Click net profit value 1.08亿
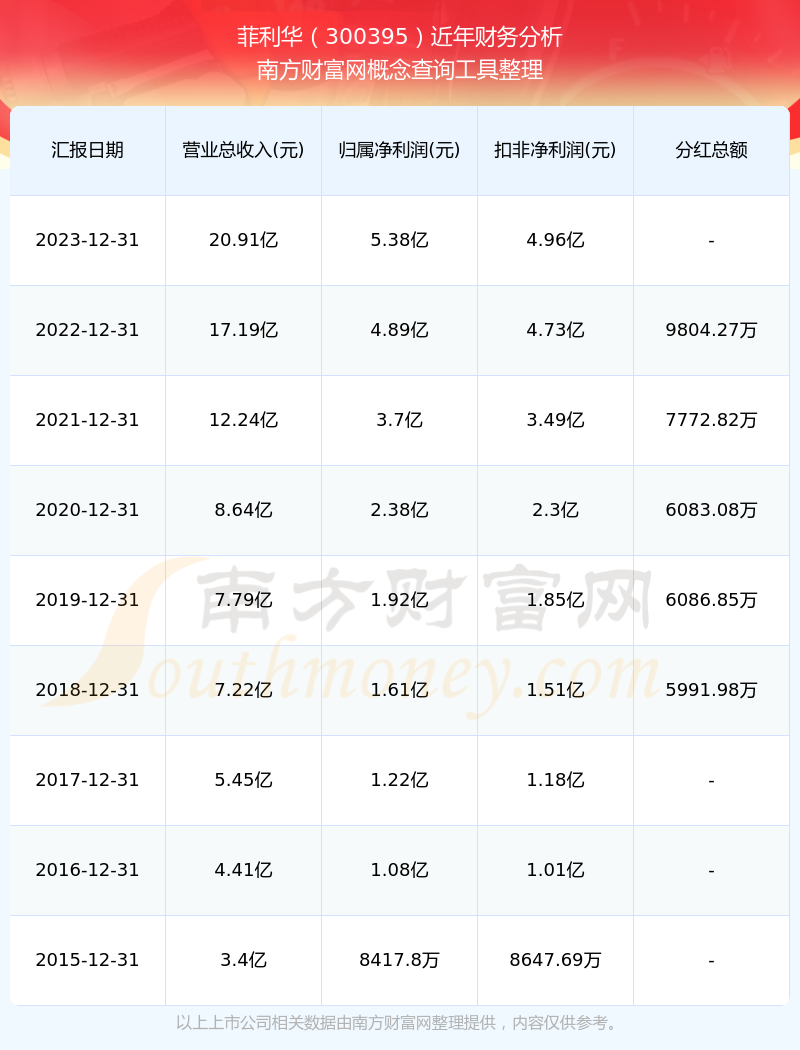Screen dimensions: 800x1050 [x=400, y=870]
